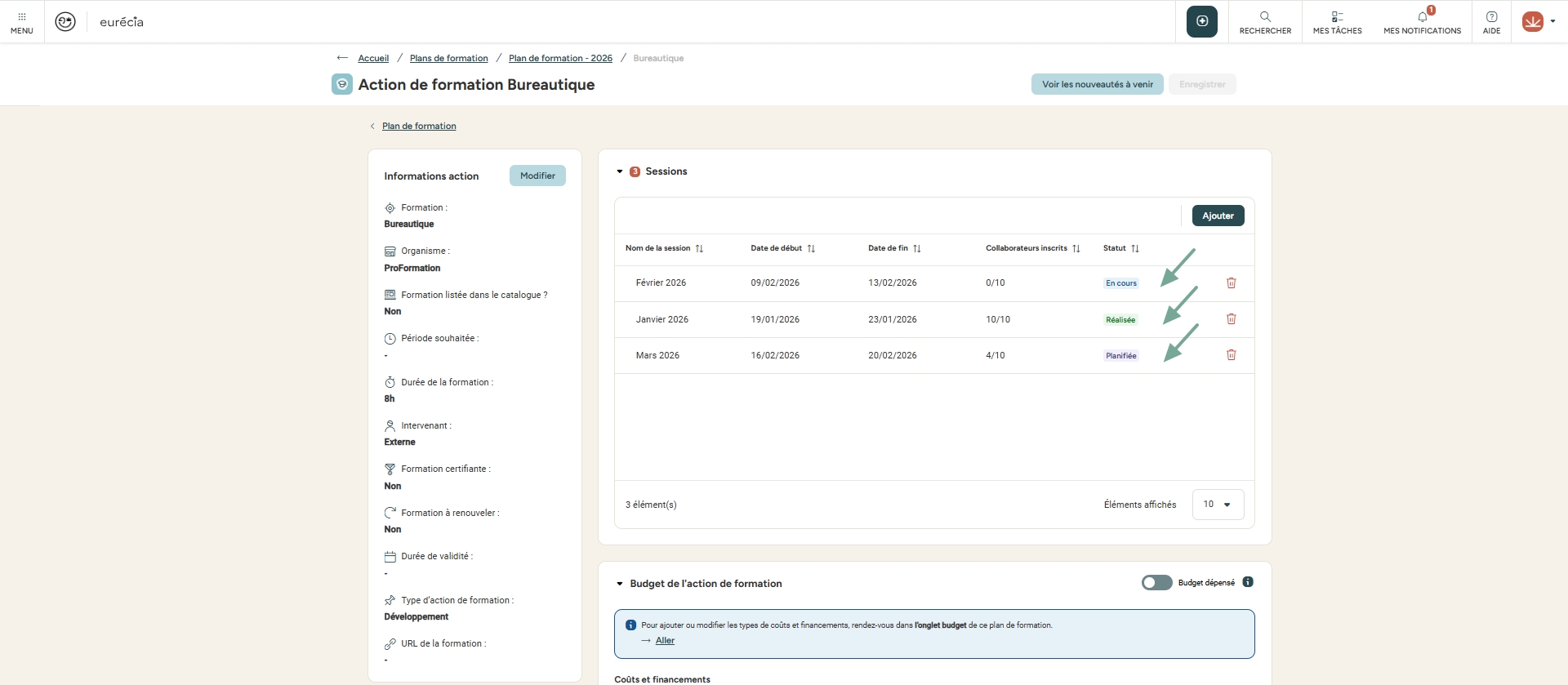Open the Éléments affichés dropdown

[x=1218, y=505]
